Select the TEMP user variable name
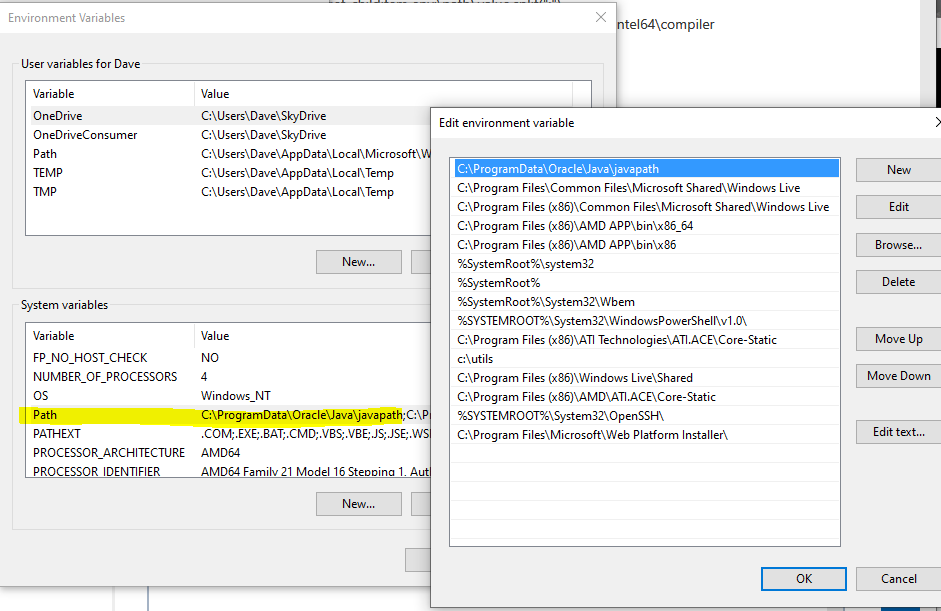Viewport: 941px width, 611px height. 48,173
